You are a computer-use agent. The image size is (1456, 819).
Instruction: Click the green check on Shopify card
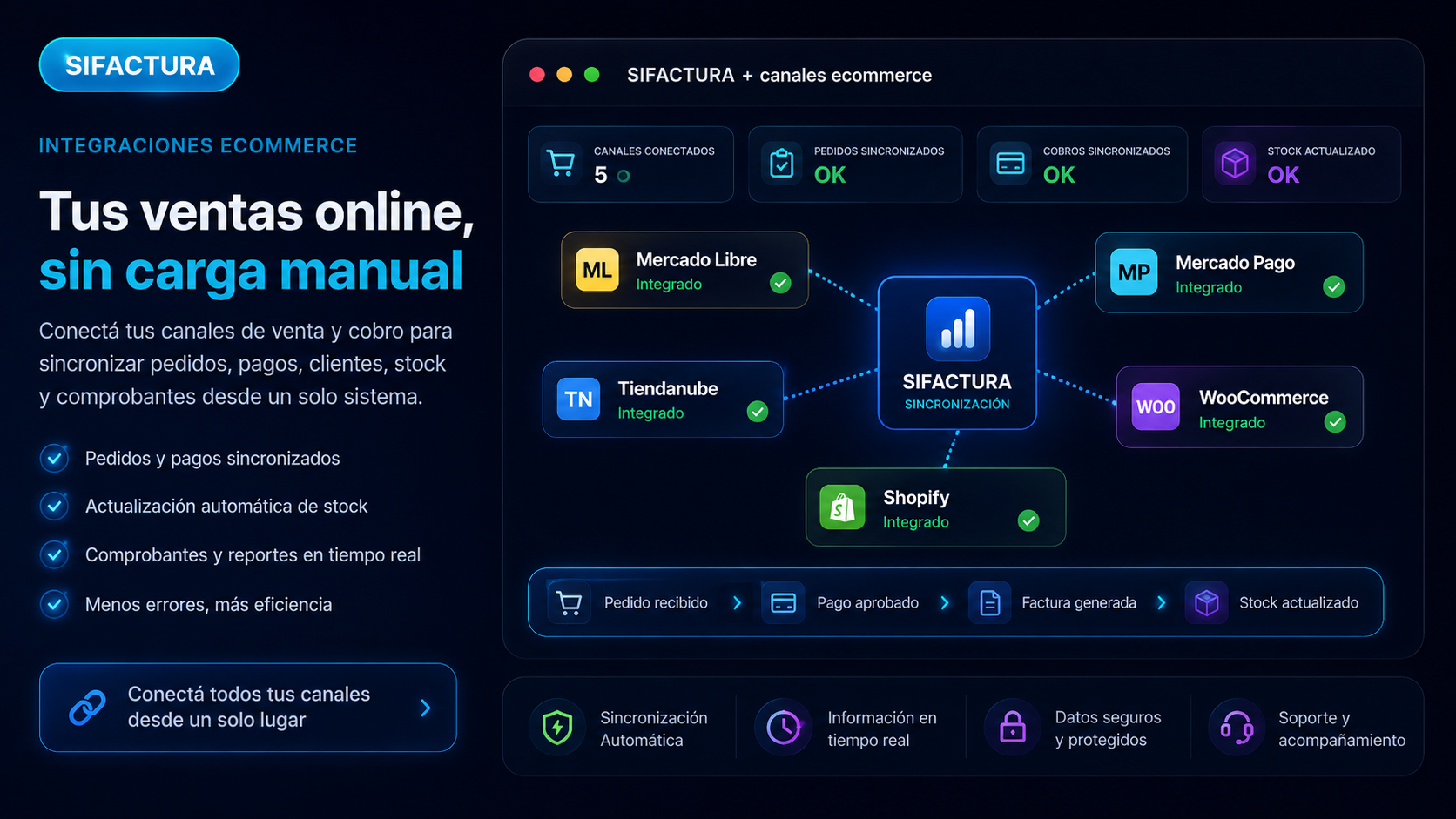[x=1028, y=520]
